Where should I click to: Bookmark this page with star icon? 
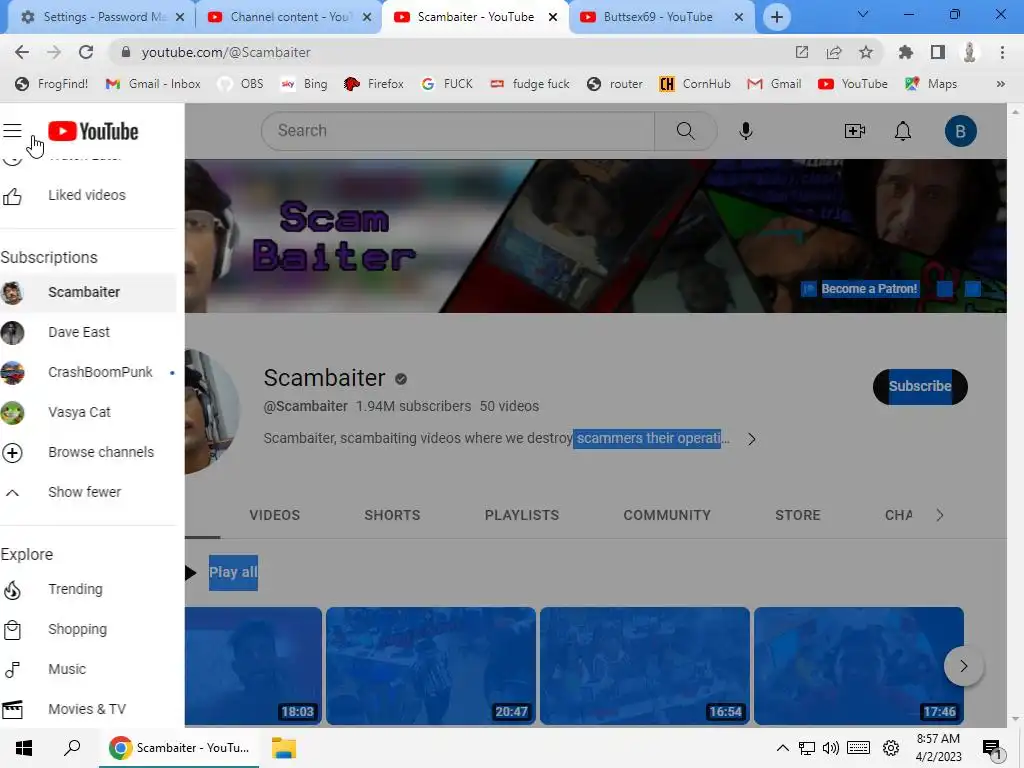coord(865,52)
